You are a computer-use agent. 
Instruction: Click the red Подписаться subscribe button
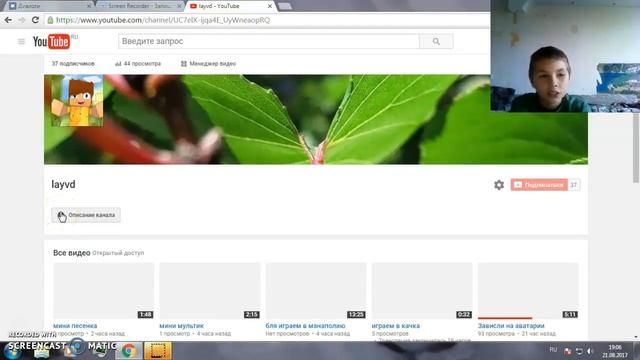coord(539,185)
